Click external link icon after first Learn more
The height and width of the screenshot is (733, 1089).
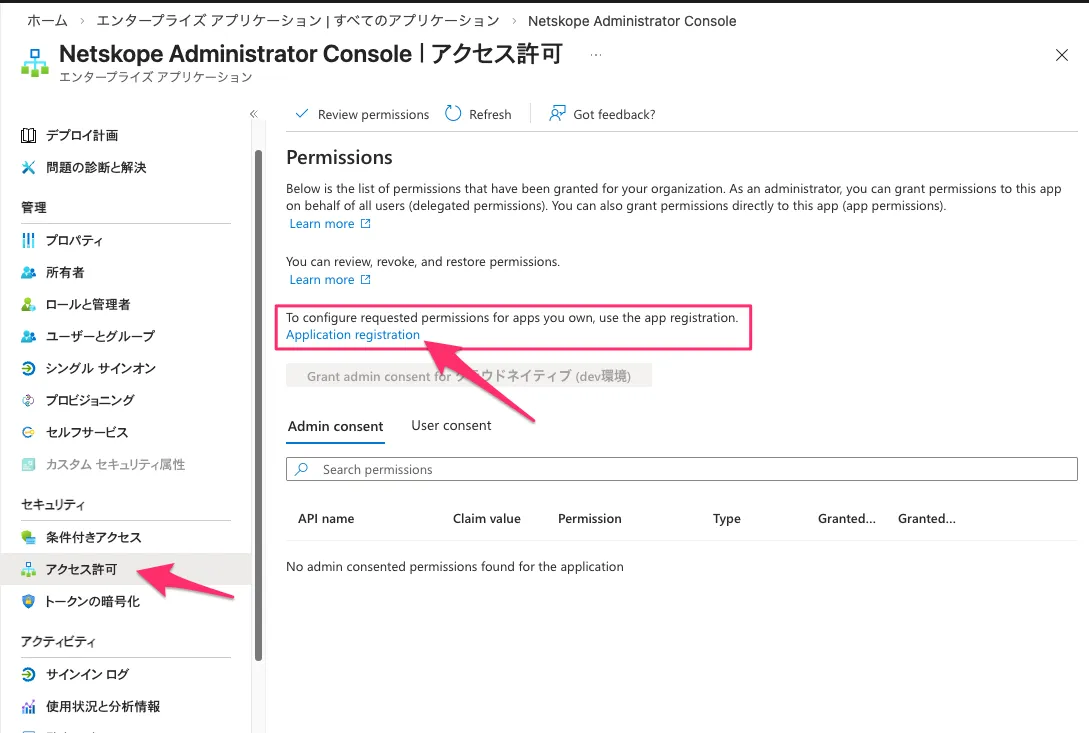point(366,224)
